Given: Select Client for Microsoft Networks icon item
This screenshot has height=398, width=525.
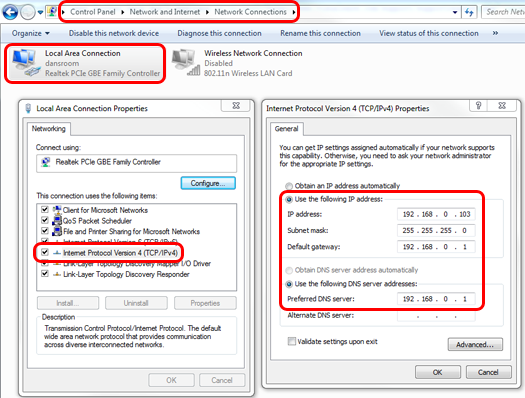Looking at the screenshot, I should (57, 210).
